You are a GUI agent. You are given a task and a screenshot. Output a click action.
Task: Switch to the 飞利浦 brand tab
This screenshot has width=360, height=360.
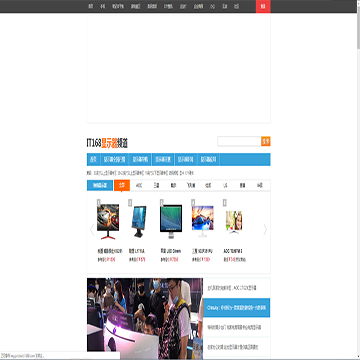pyautogui.click(x=191, y=185)
